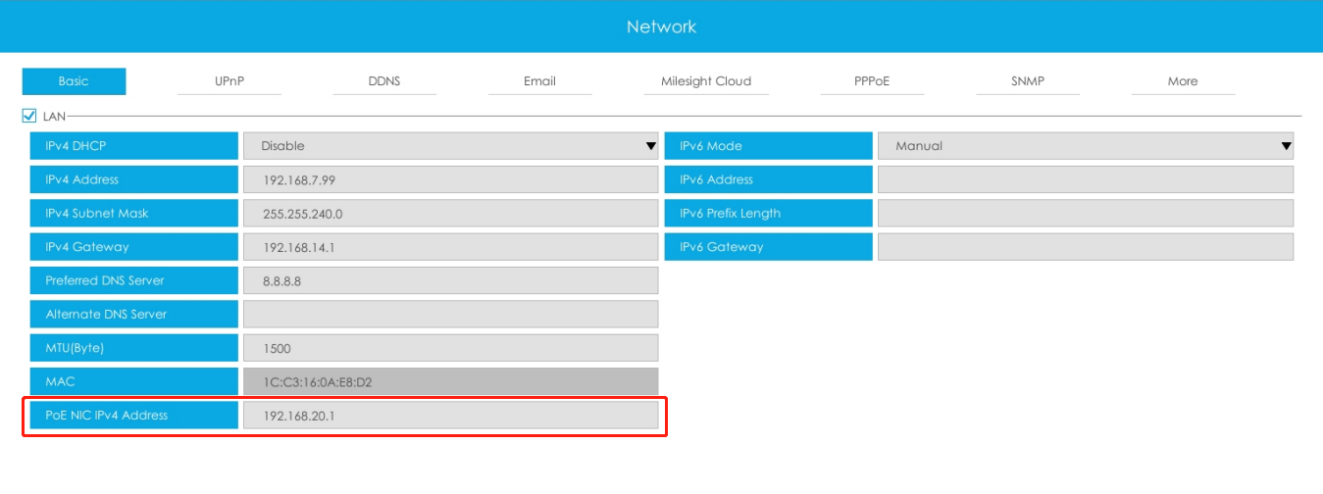
Task: Click the MAC address field
Action: pyautogui.click(x=450, y=381)
